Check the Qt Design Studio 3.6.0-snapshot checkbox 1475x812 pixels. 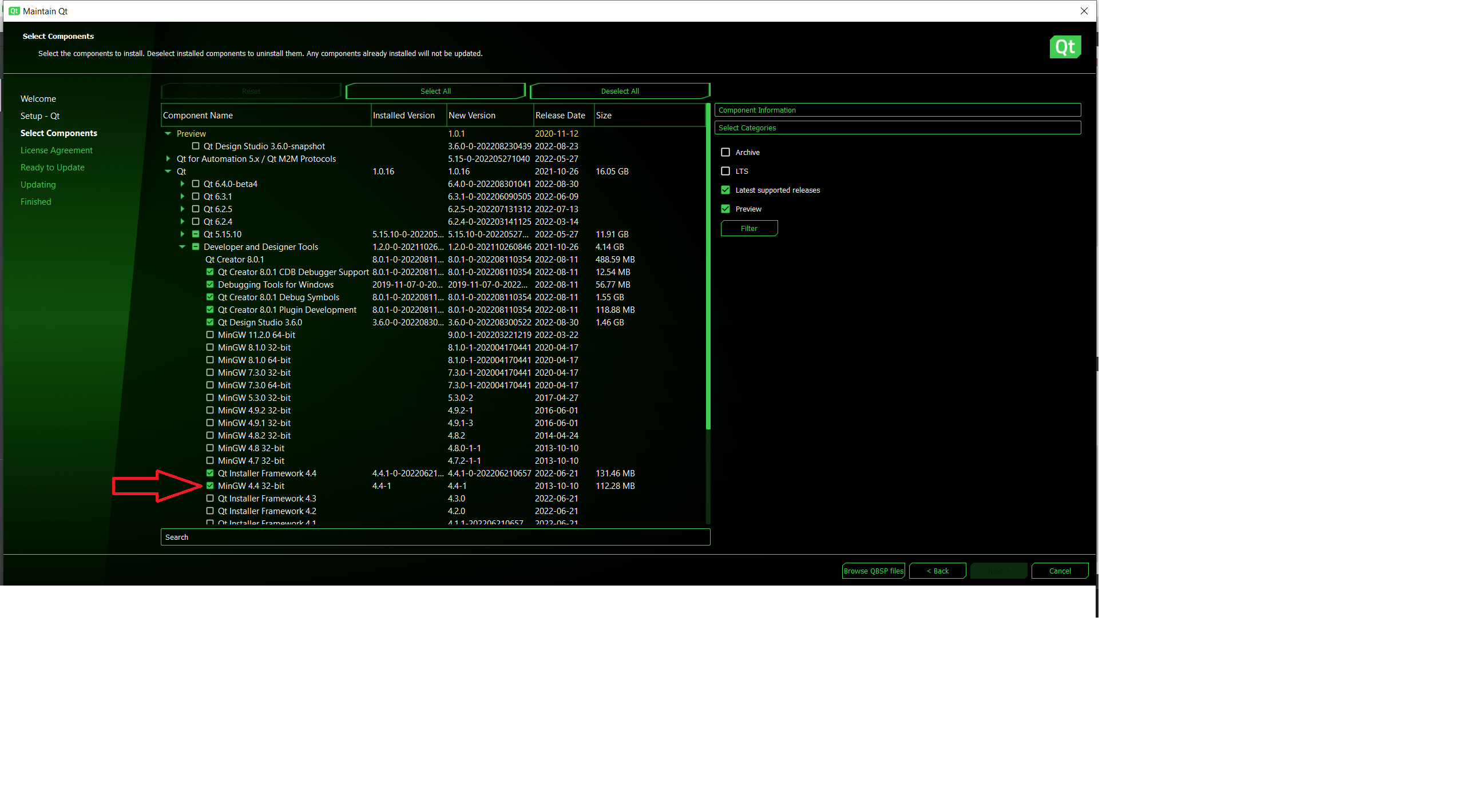coord(196,146)
